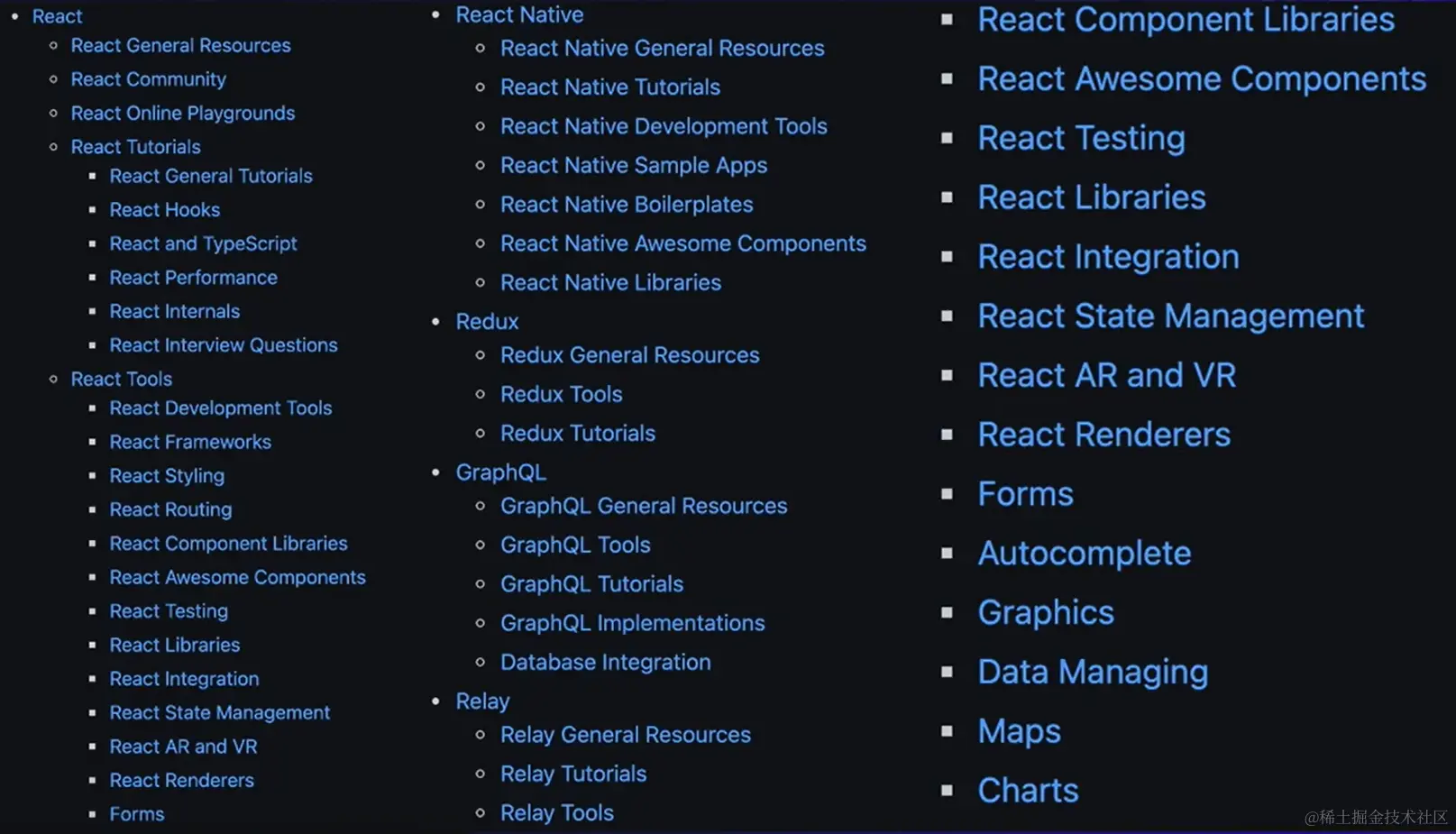Click GraphQL General Resources link
Screen dimensions: 1456x834
pyautogui.click(x=644, y=506)
